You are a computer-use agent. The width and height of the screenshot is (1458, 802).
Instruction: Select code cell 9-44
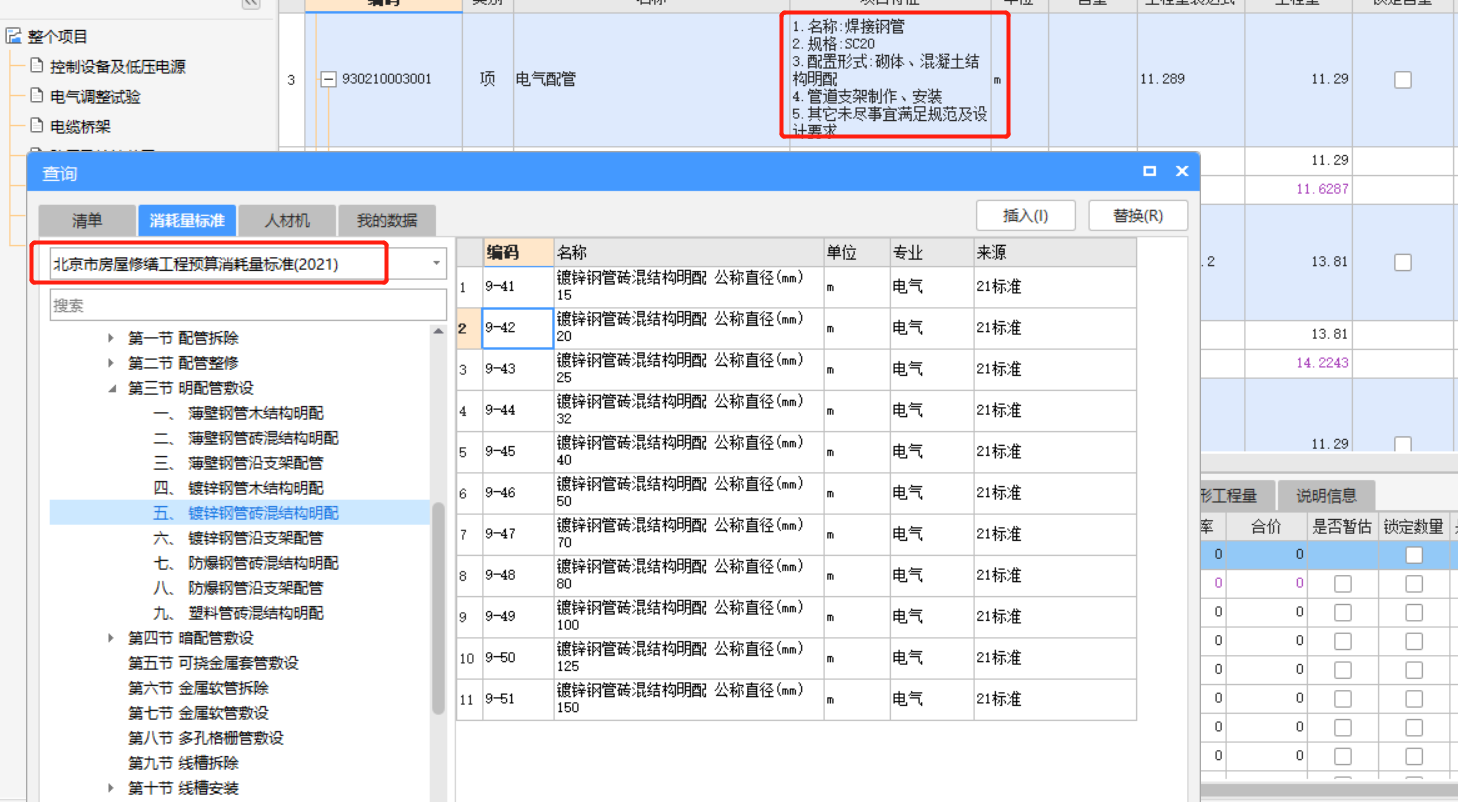pos(518,411)
